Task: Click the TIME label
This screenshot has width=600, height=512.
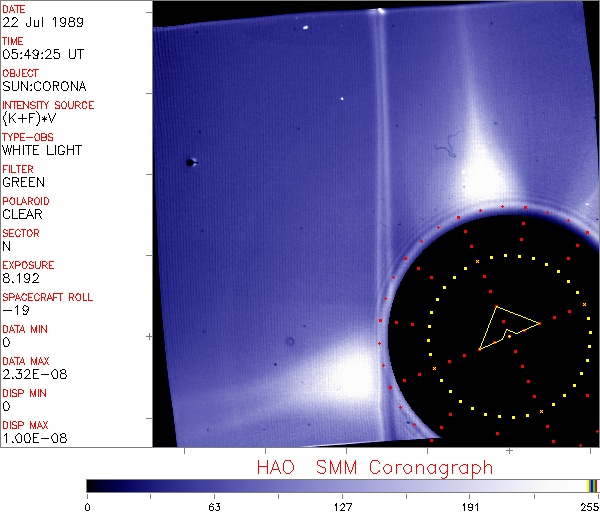Action: pos(13,41)
